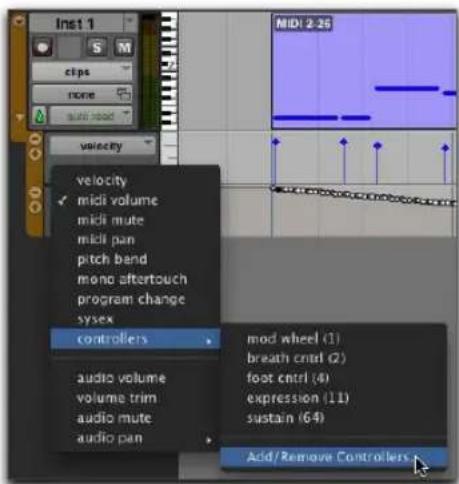This screenshot has height=484, width=459.
Task: Choose midi volume in the menu
Action: tap(135, 200)
